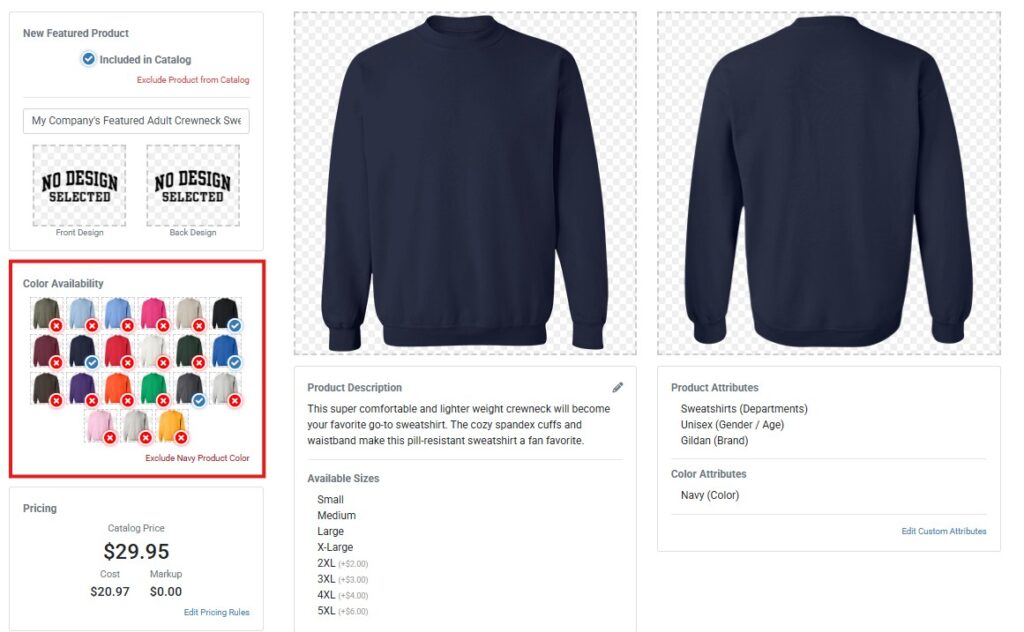Select the gold yellow sweatshirt swatch
This screenshot has height=632, width=1024.
coord(172,426)
